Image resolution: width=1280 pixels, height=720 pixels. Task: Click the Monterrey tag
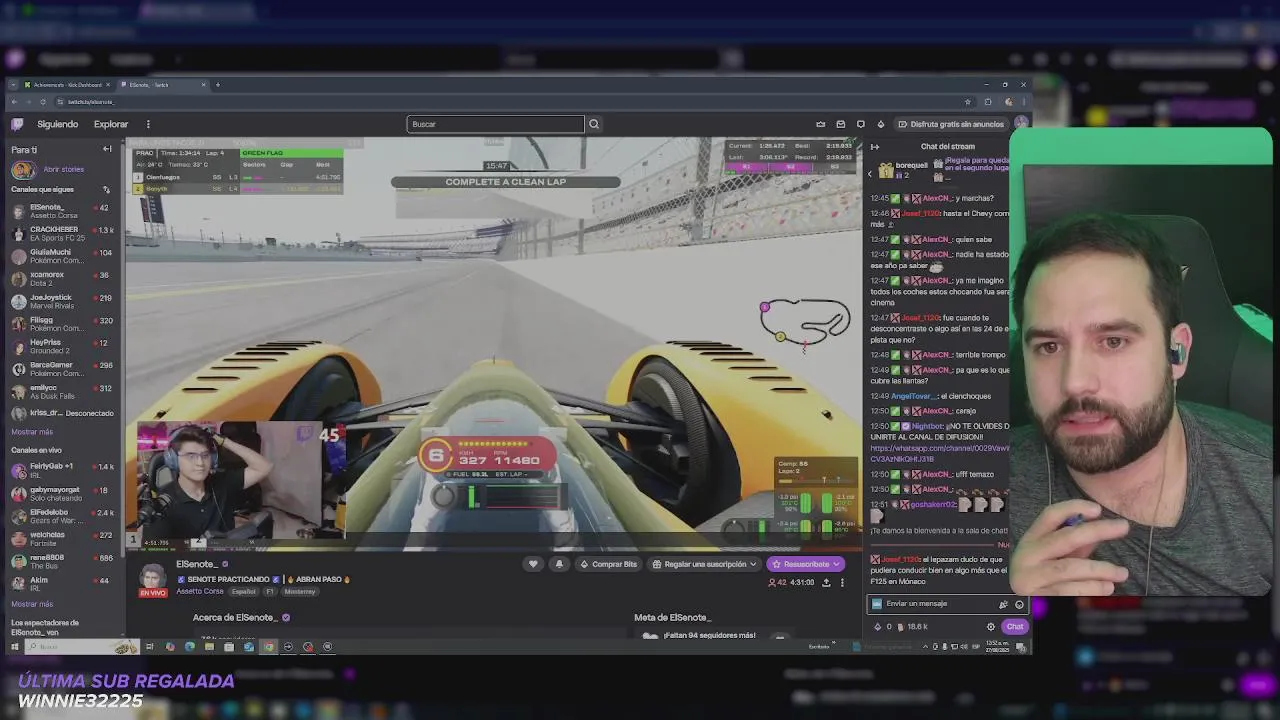pyautogui.click(x=300, y=591)
